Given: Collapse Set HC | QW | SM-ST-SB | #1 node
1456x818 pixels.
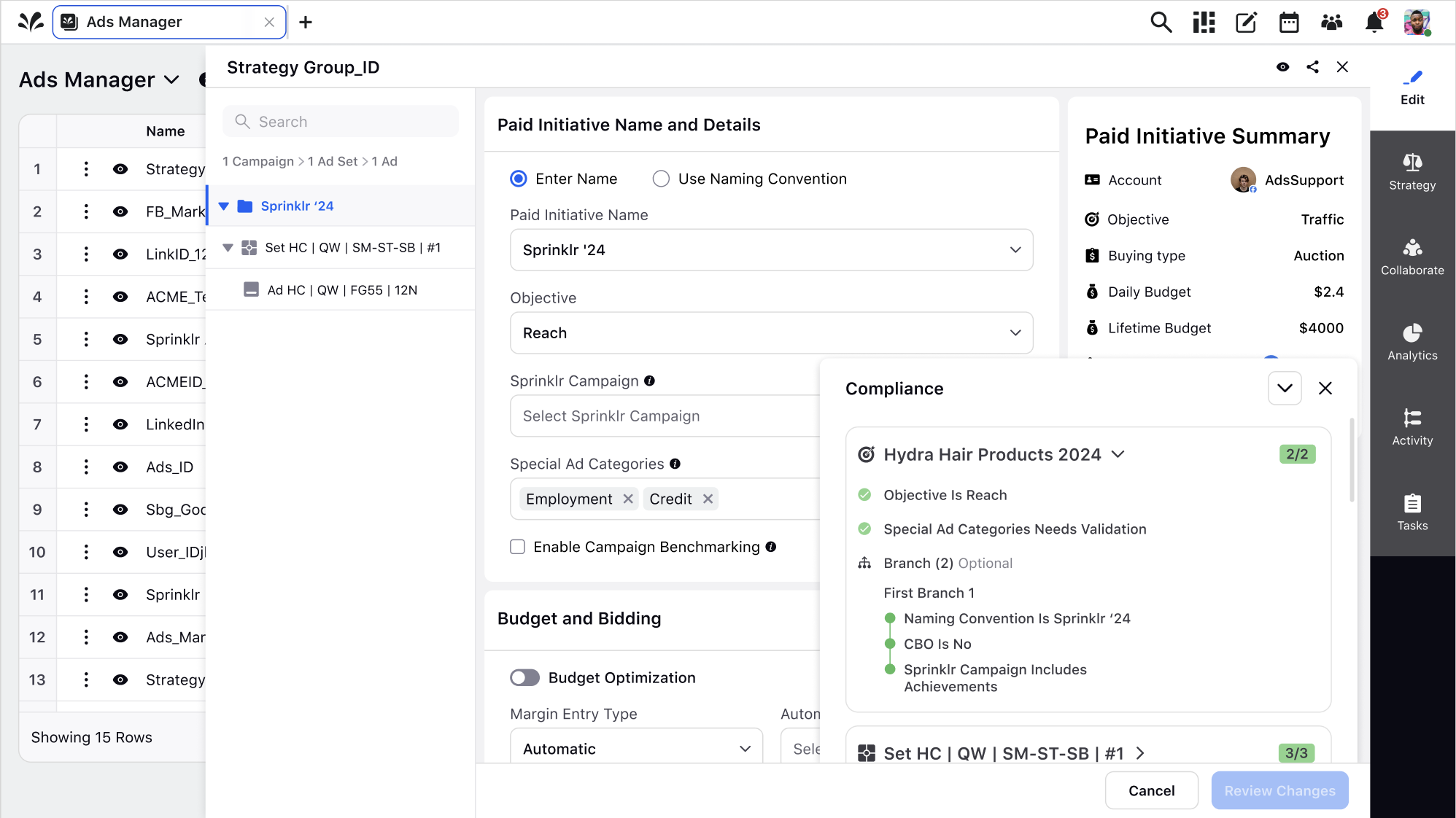Looking at the screenshot, I should pyautogui.click(x=228, y=248).
